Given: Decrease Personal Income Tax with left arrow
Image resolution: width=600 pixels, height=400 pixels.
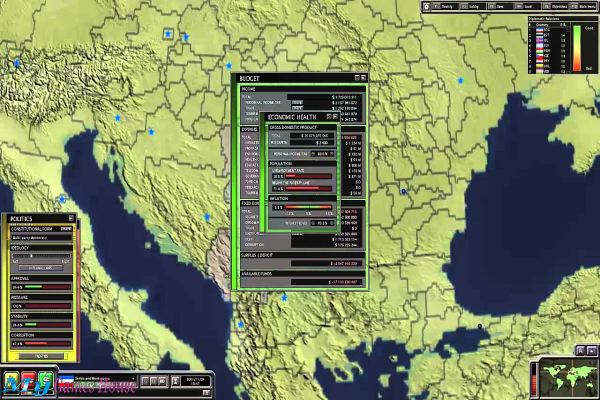Looking at the screenshot, I should [x=313, y=154].
